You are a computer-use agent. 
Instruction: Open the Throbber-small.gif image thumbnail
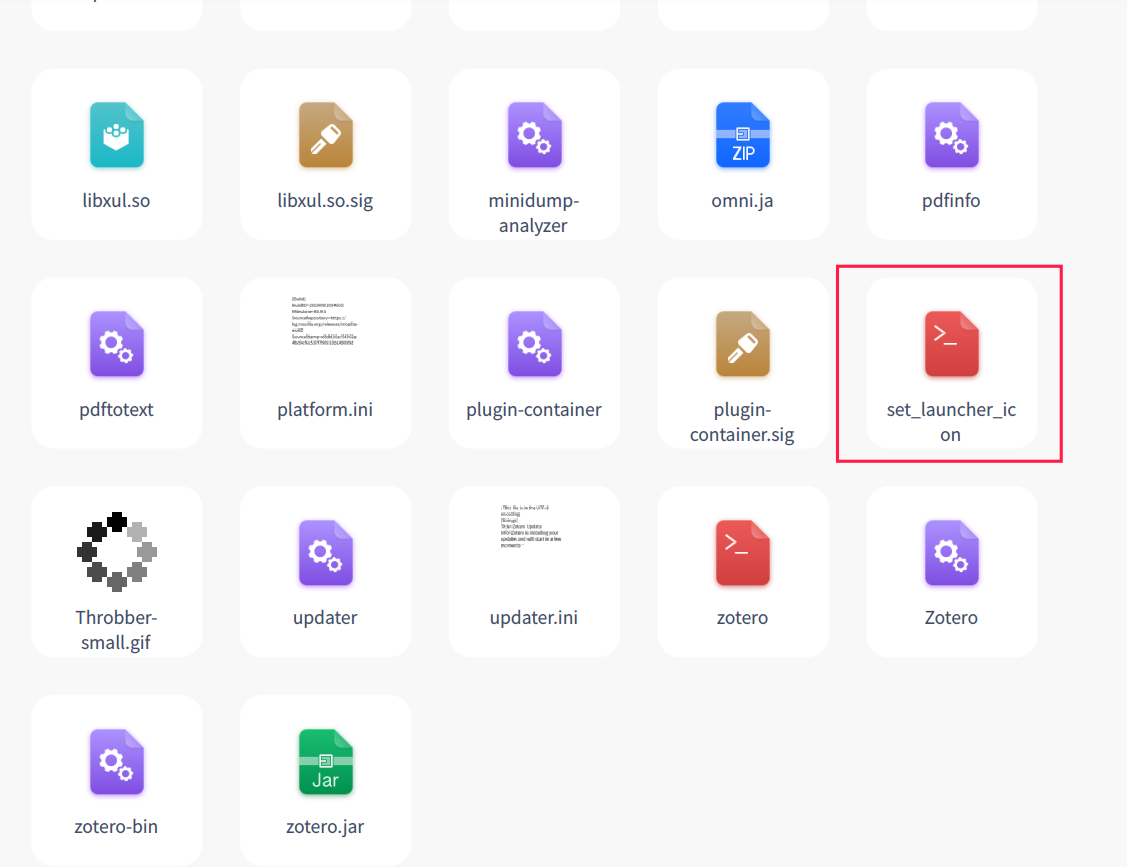(x=116, y=551)
